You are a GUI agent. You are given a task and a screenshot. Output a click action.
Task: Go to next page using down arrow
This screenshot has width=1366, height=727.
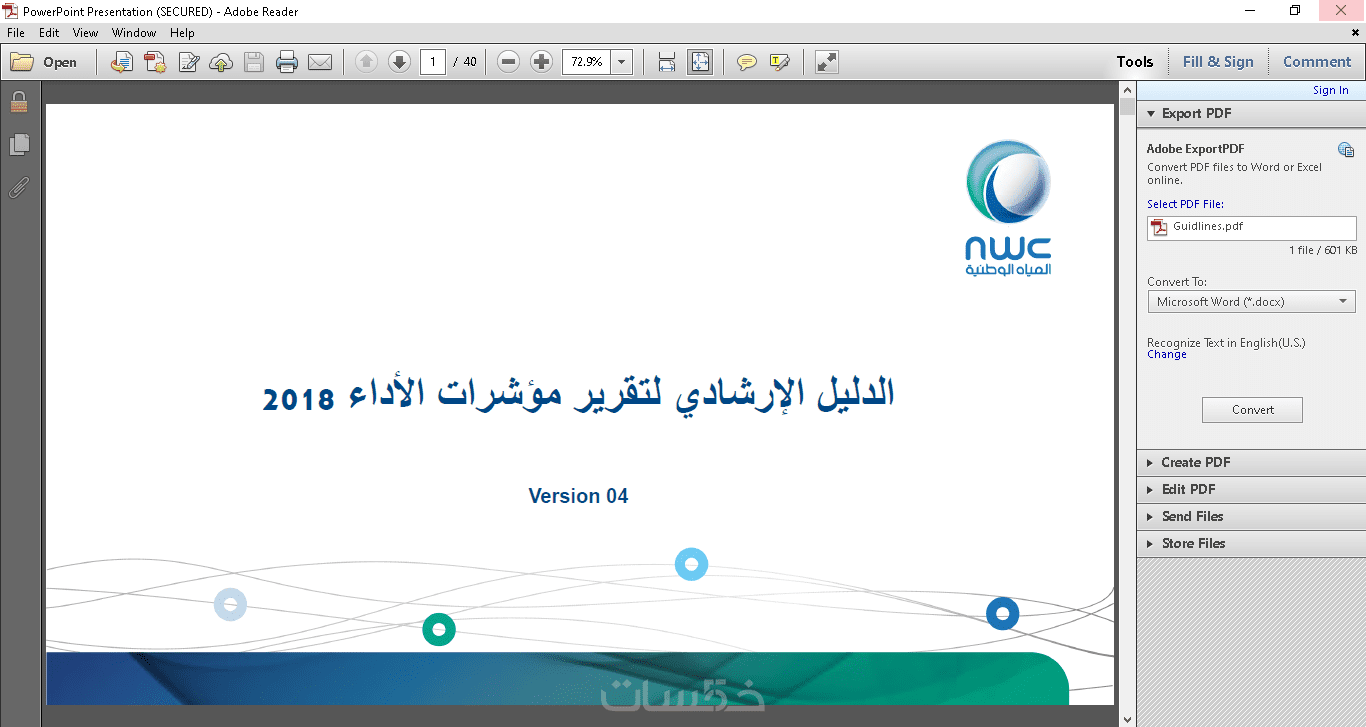pos(399,62)
